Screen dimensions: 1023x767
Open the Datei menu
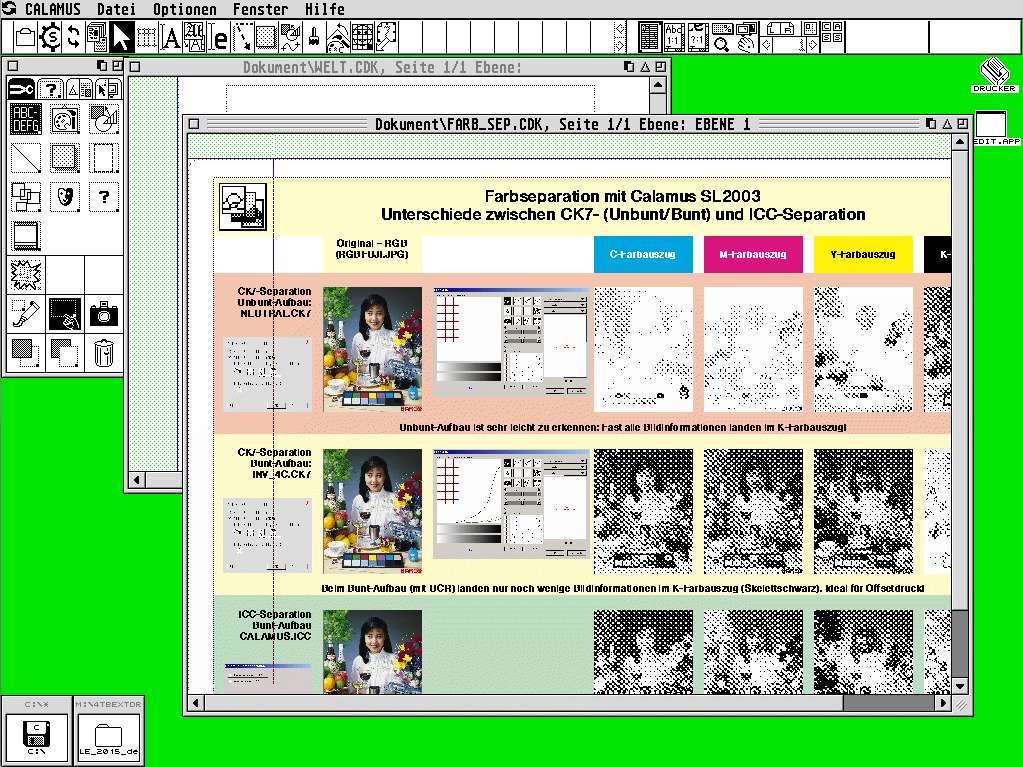pyautogui.click(x=117, y=9)
